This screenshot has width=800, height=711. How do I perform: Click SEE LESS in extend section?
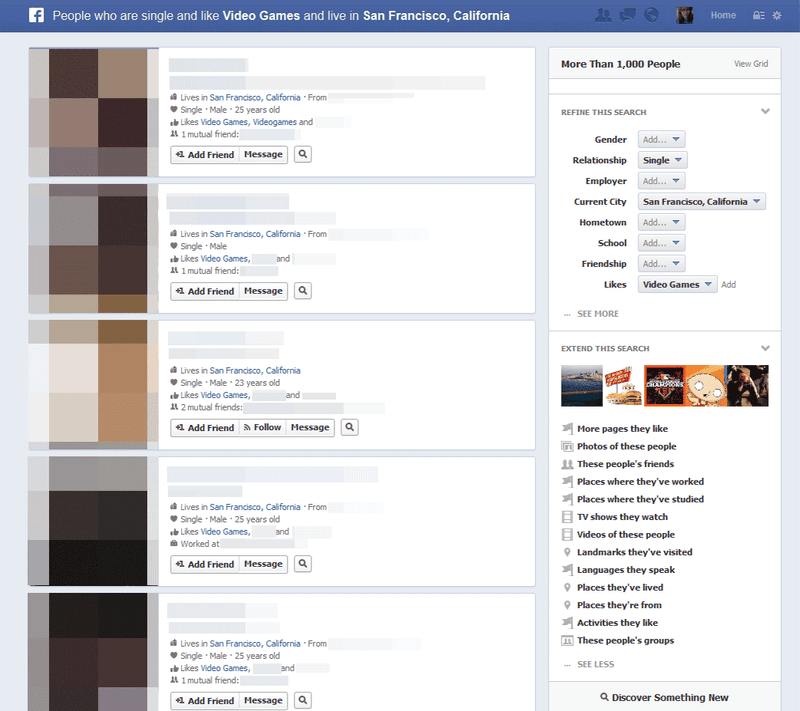595,664
